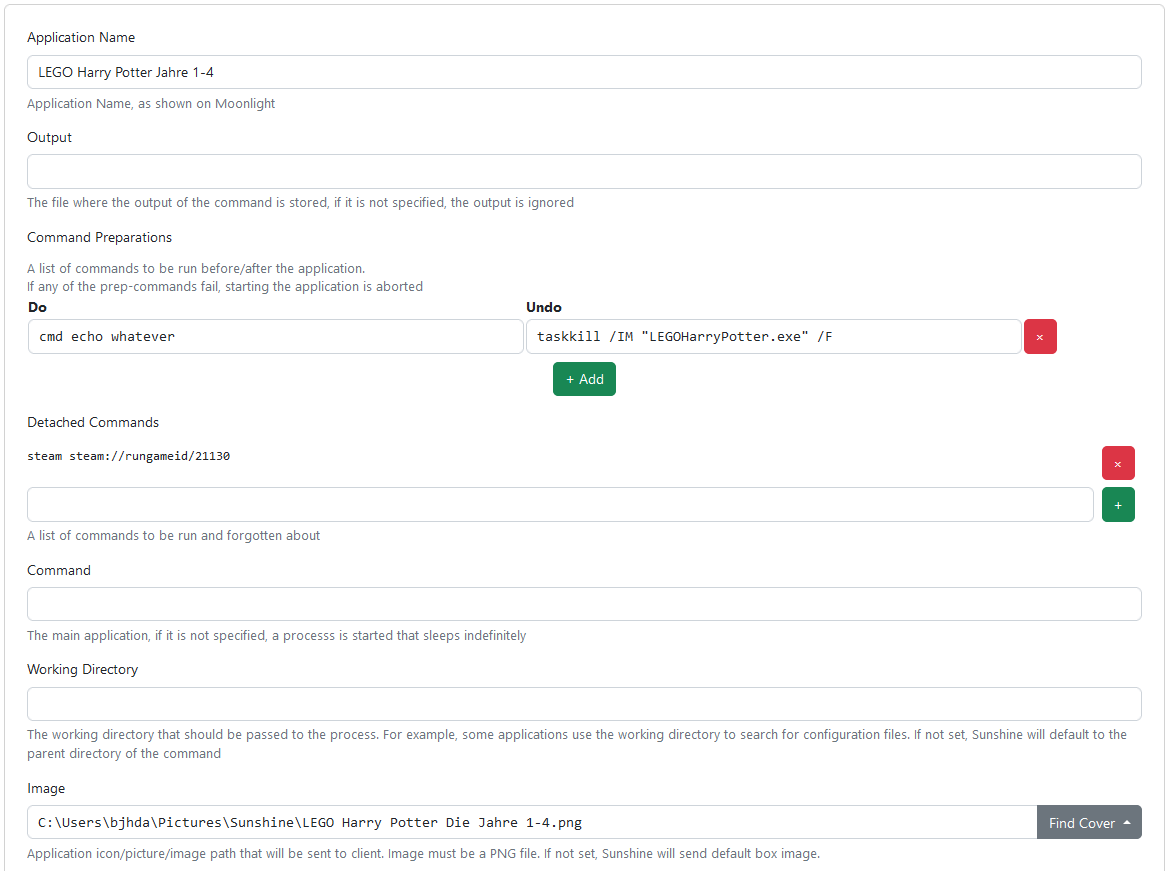Click the 'Output' label

click(49, 137)
